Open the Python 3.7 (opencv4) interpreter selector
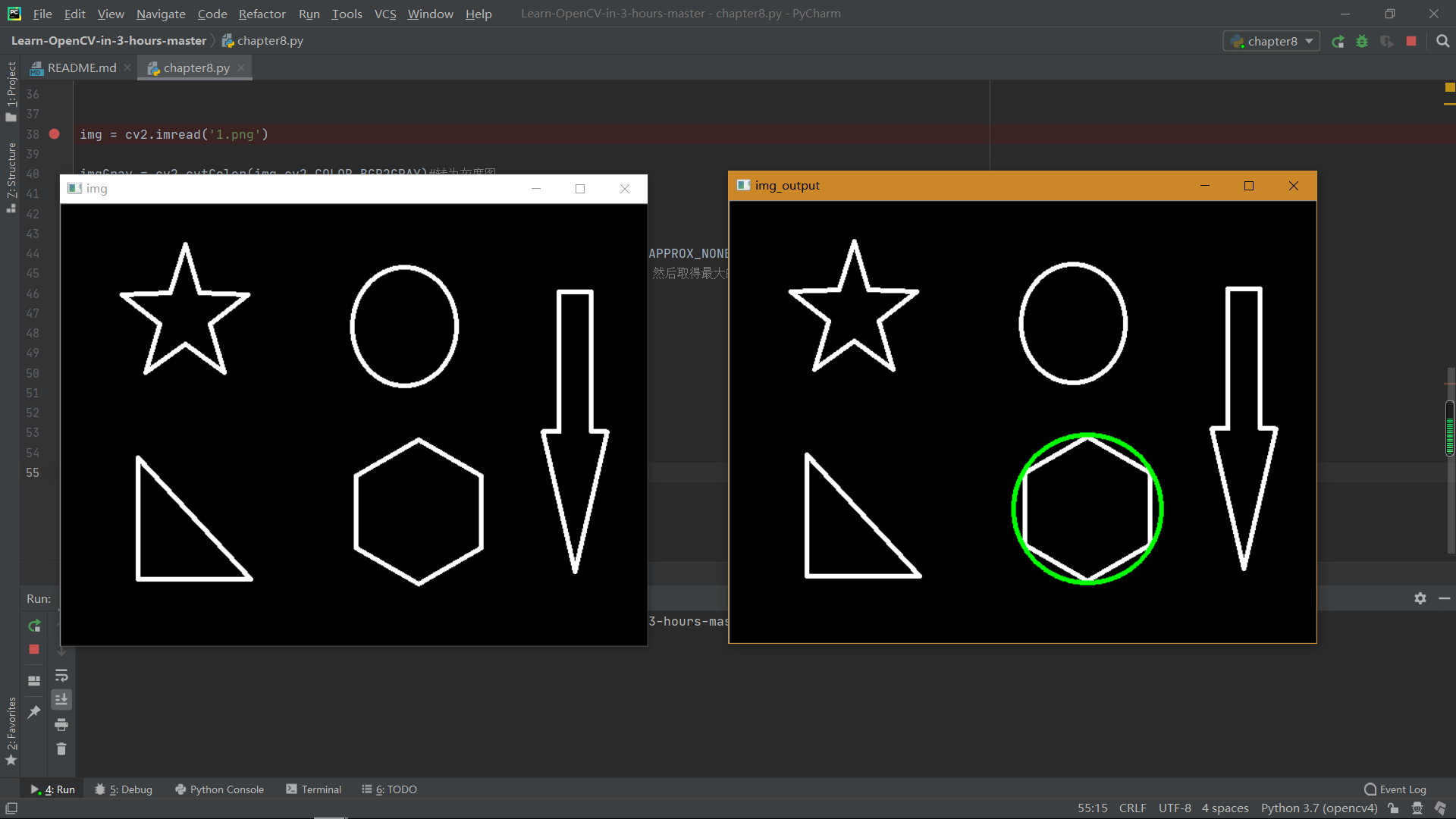The image size is (1456, 819). 1318,808
